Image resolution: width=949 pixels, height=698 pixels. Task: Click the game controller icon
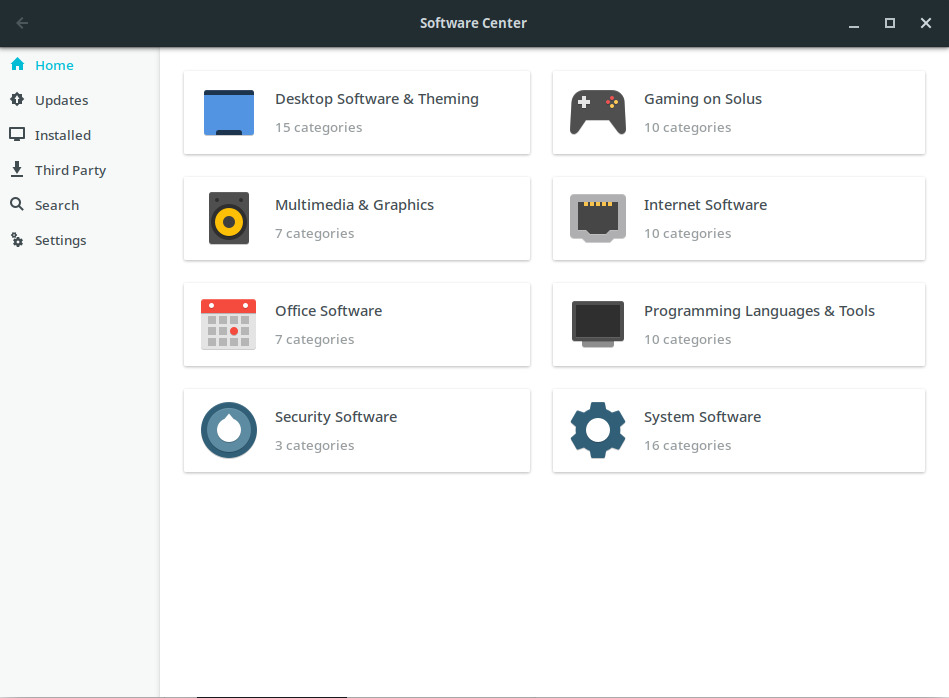click(x=597, y=113)
